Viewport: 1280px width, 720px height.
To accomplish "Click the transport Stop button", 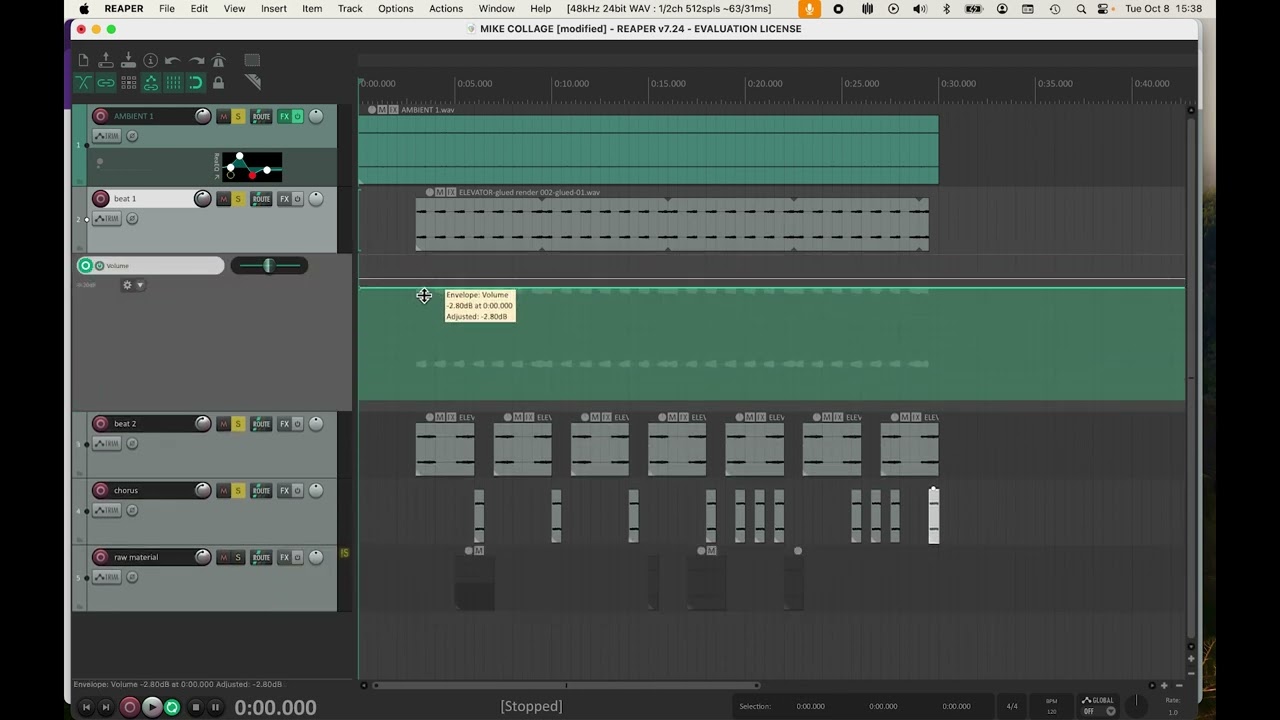I will coord(196,707).
